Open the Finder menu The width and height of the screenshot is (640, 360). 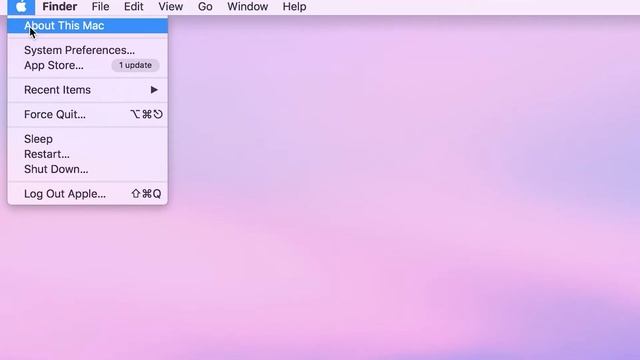point(60,7)
